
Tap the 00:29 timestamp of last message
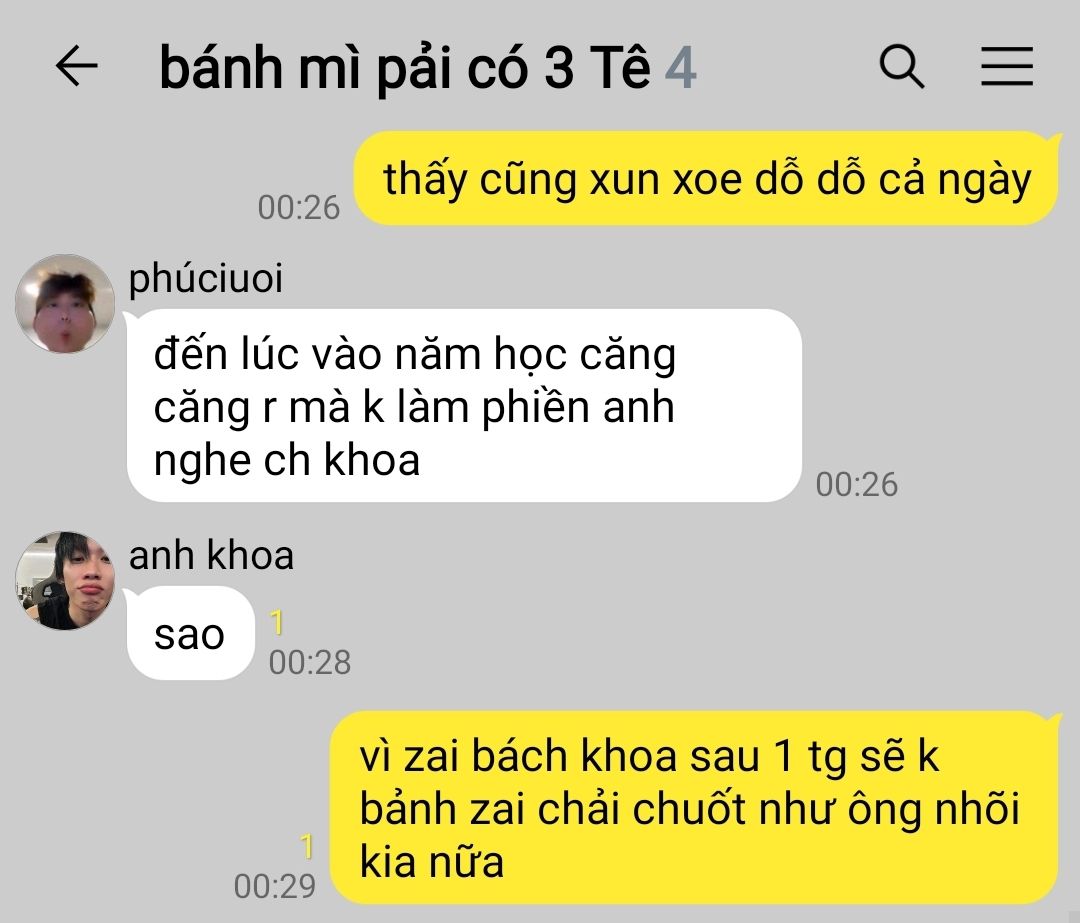pos(275,886)
